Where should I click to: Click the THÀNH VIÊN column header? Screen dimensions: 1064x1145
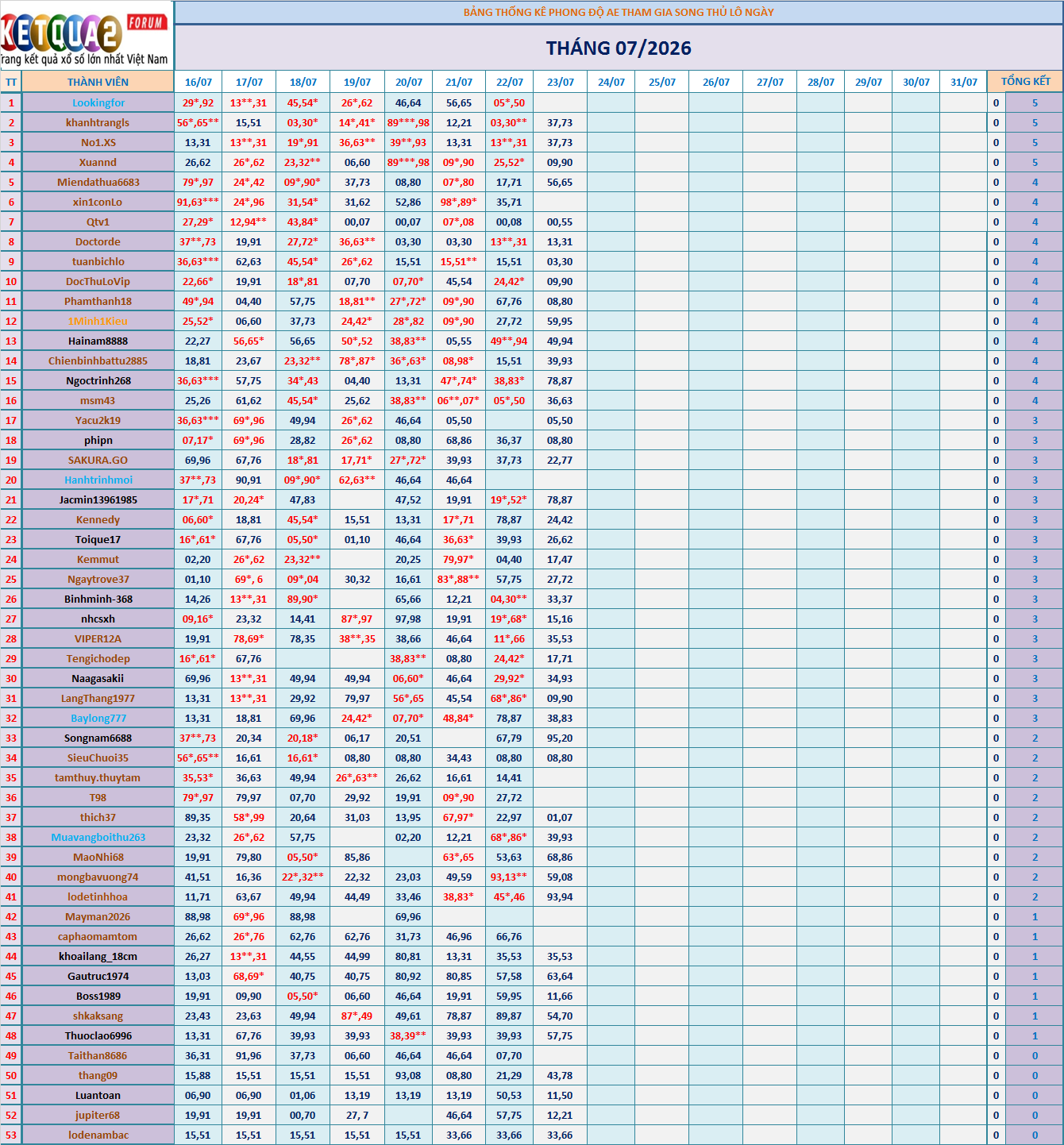pyautogui.click(x=98, y=82)
